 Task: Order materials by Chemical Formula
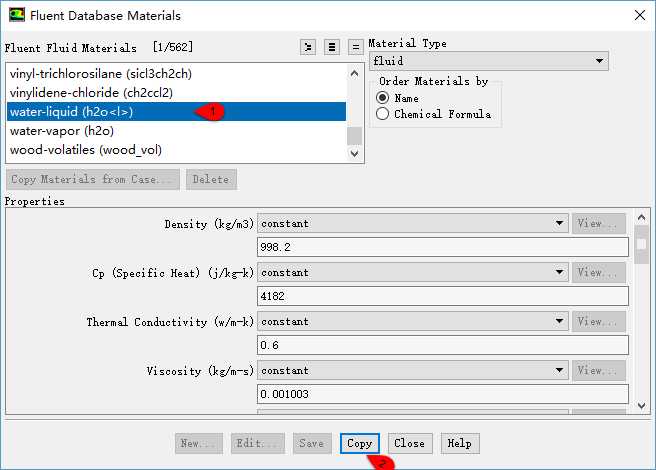tap(382, 114)
